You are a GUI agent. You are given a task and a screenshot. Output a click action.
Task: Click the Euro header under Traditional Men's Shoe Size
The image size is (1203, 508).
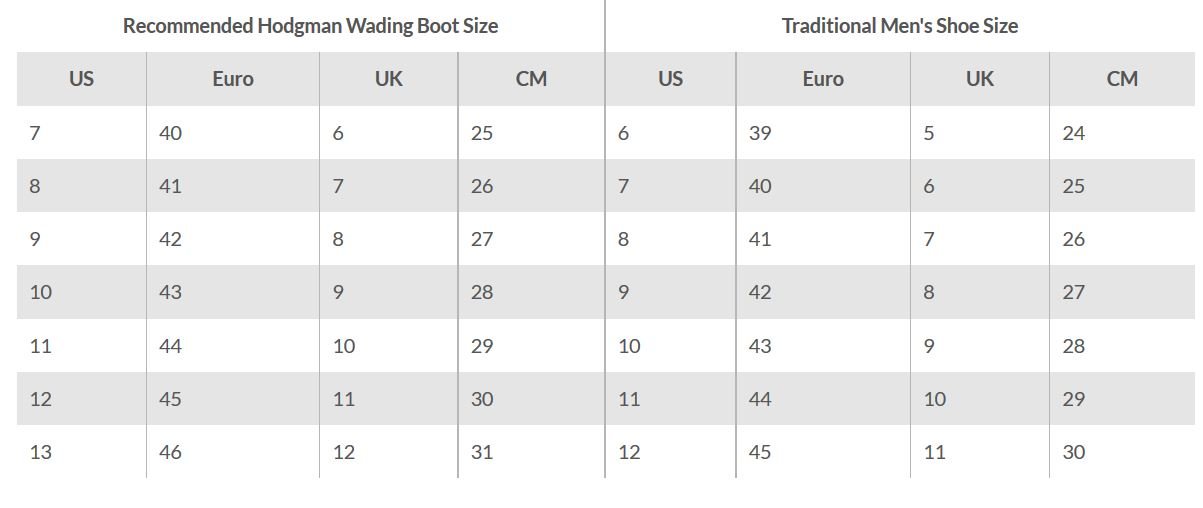click(822, 78)
